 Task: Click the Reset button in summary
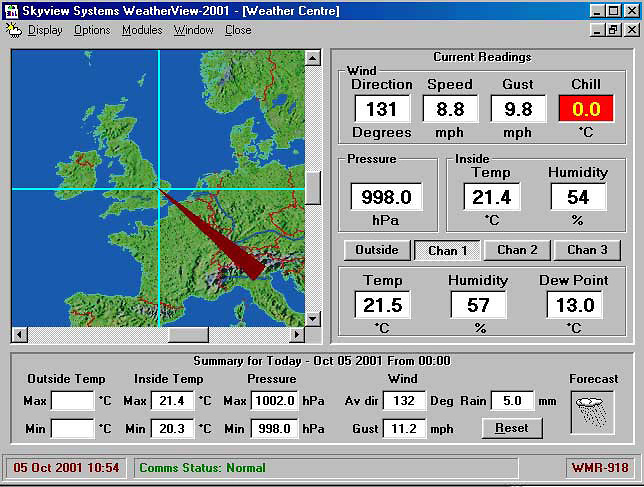512,428
